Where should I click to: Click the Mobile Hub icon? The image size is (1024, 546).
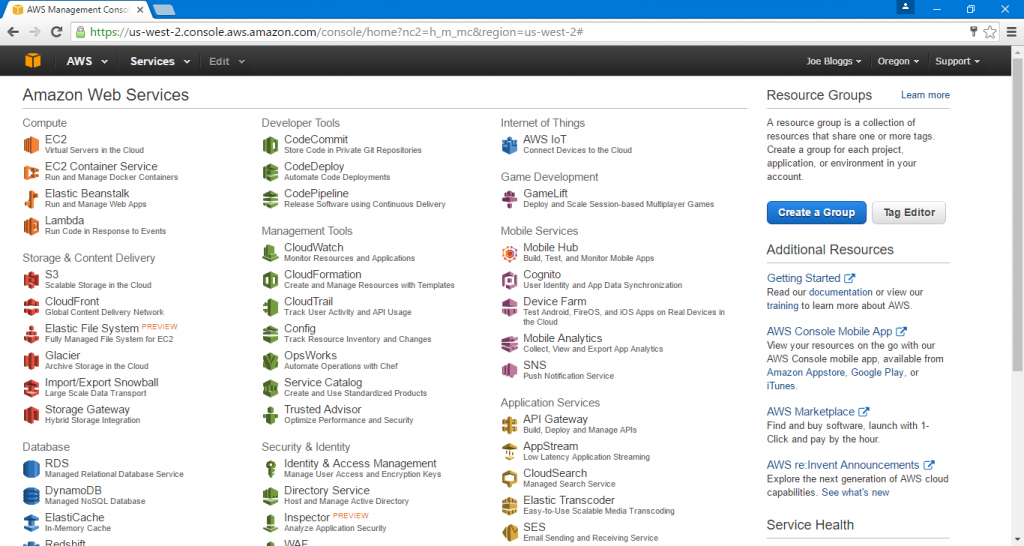(509, 253)
